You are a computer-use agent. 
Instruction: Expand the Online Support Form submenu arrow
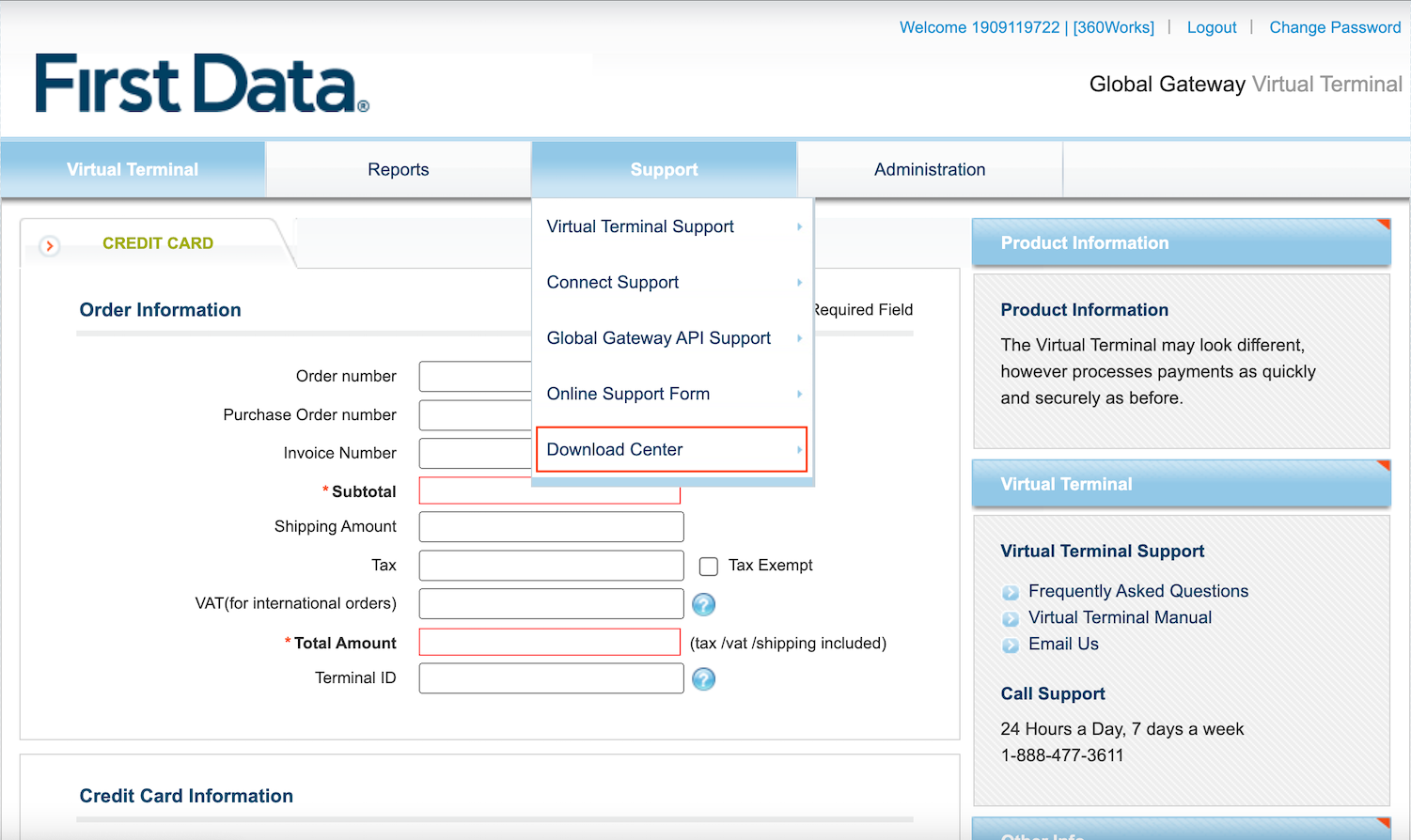799,394
